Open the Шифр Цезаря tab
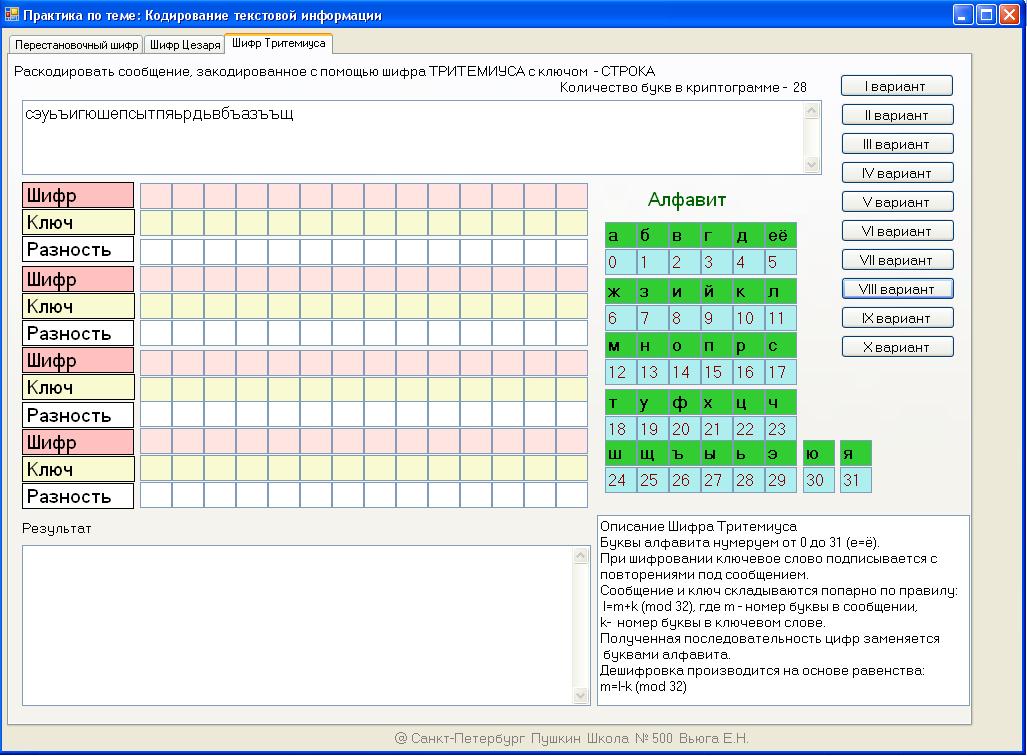The width and height of the screenshot is (1027, 756). point(183,45)
